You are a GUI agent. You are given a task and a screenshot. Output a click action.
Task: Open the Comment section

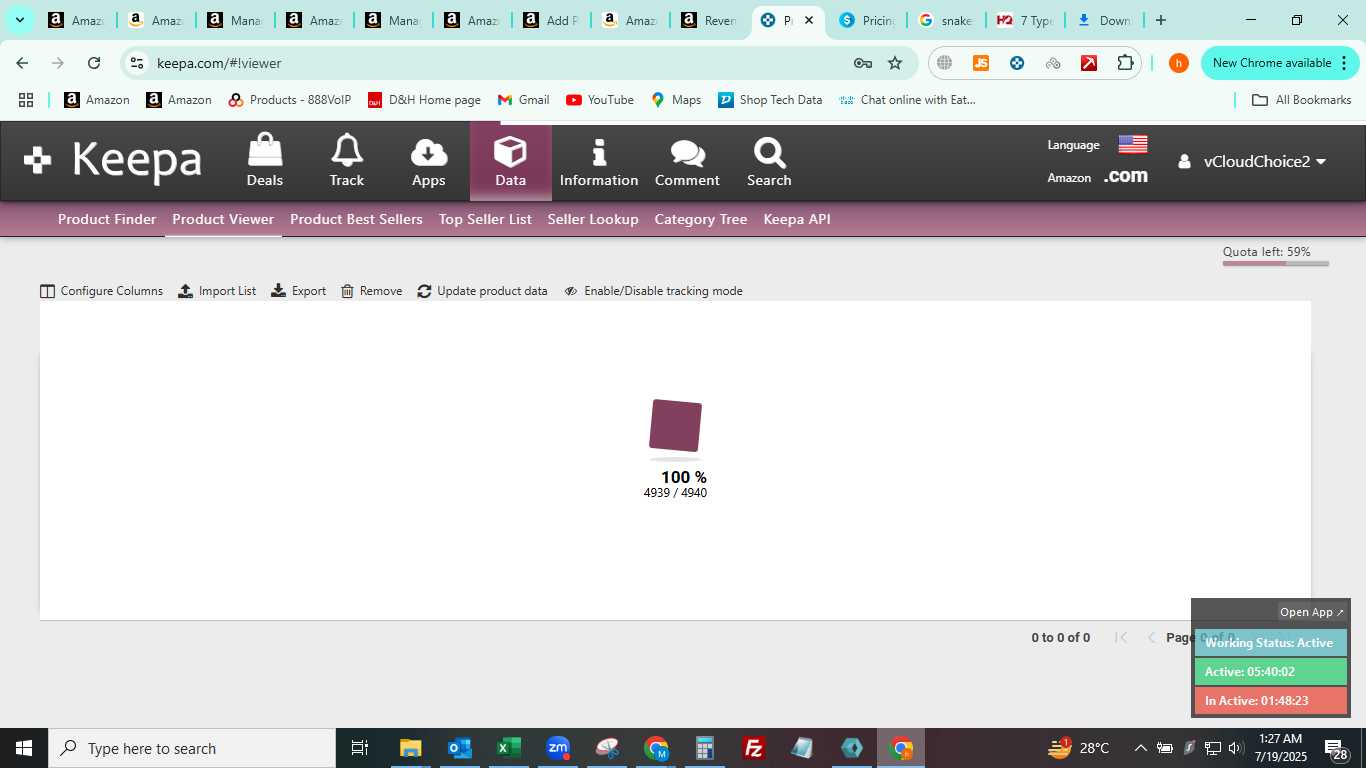pyautogui.click(x=687, y=161)
